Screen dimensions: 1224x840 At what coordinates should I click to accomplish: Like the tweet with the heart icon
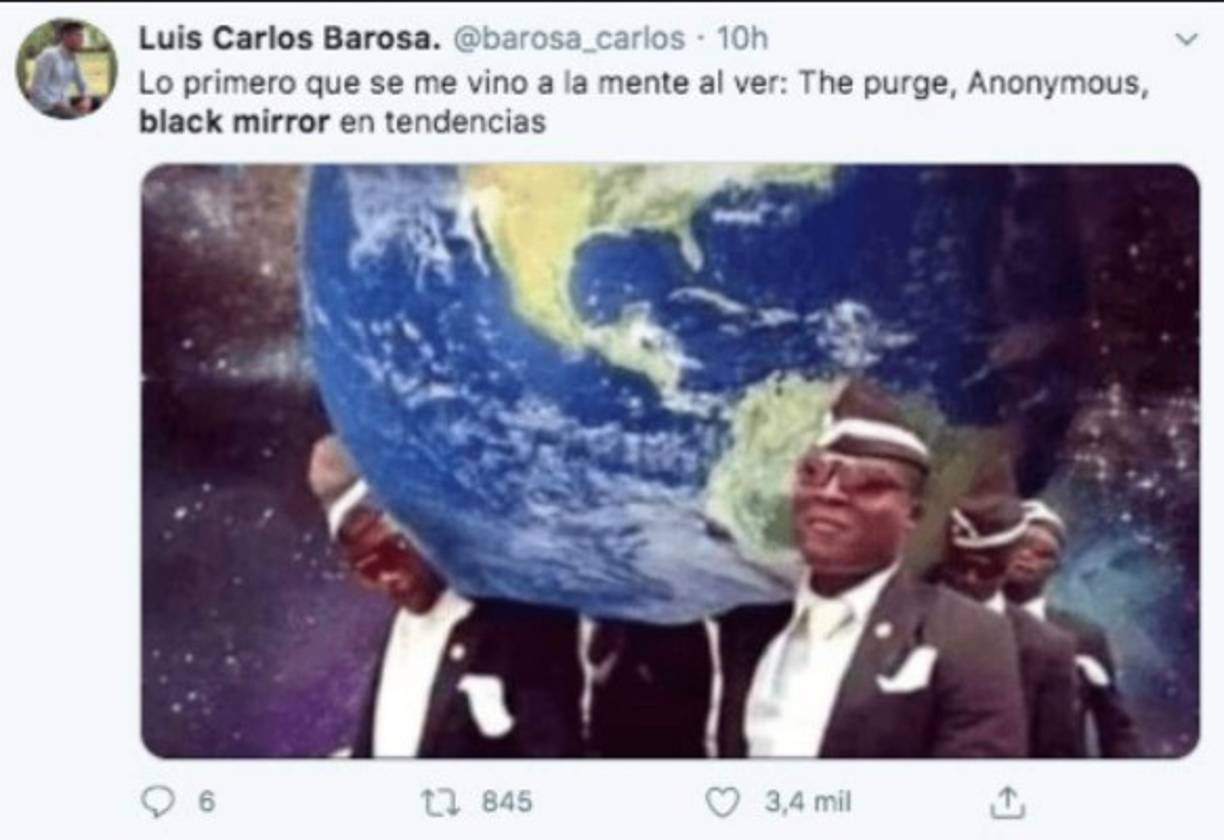(722, 801)
